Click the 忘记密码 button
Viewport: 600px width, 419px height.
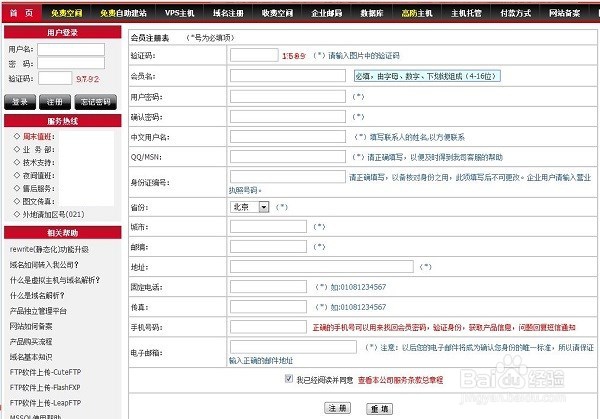(x=96, y=102)
